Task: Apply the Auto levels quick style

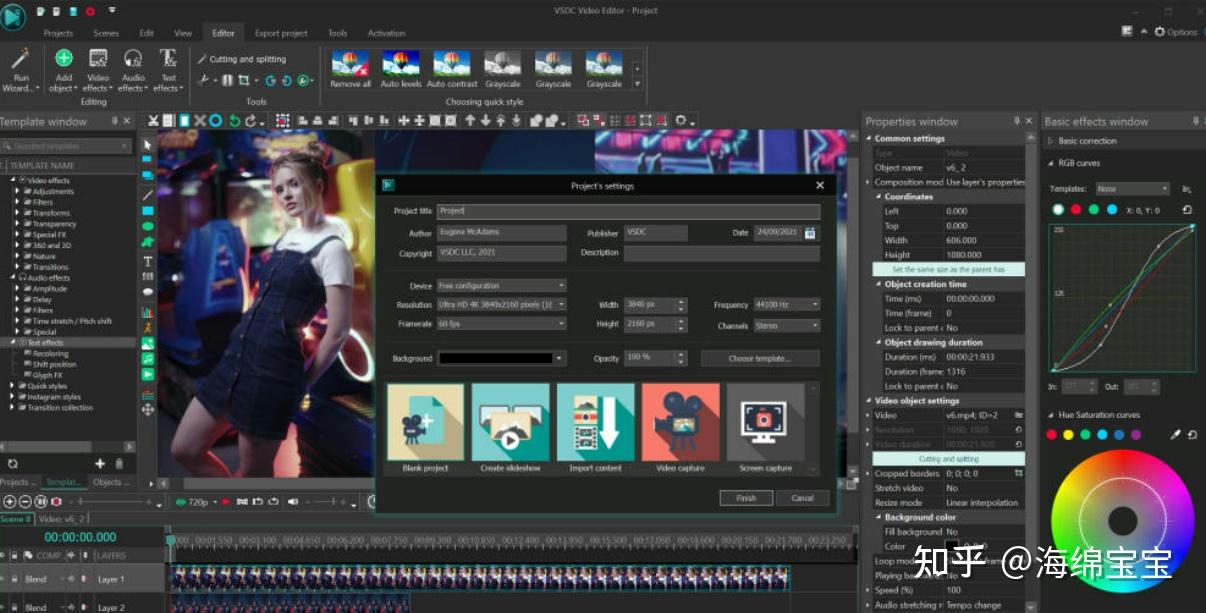Action: [401, 70]
